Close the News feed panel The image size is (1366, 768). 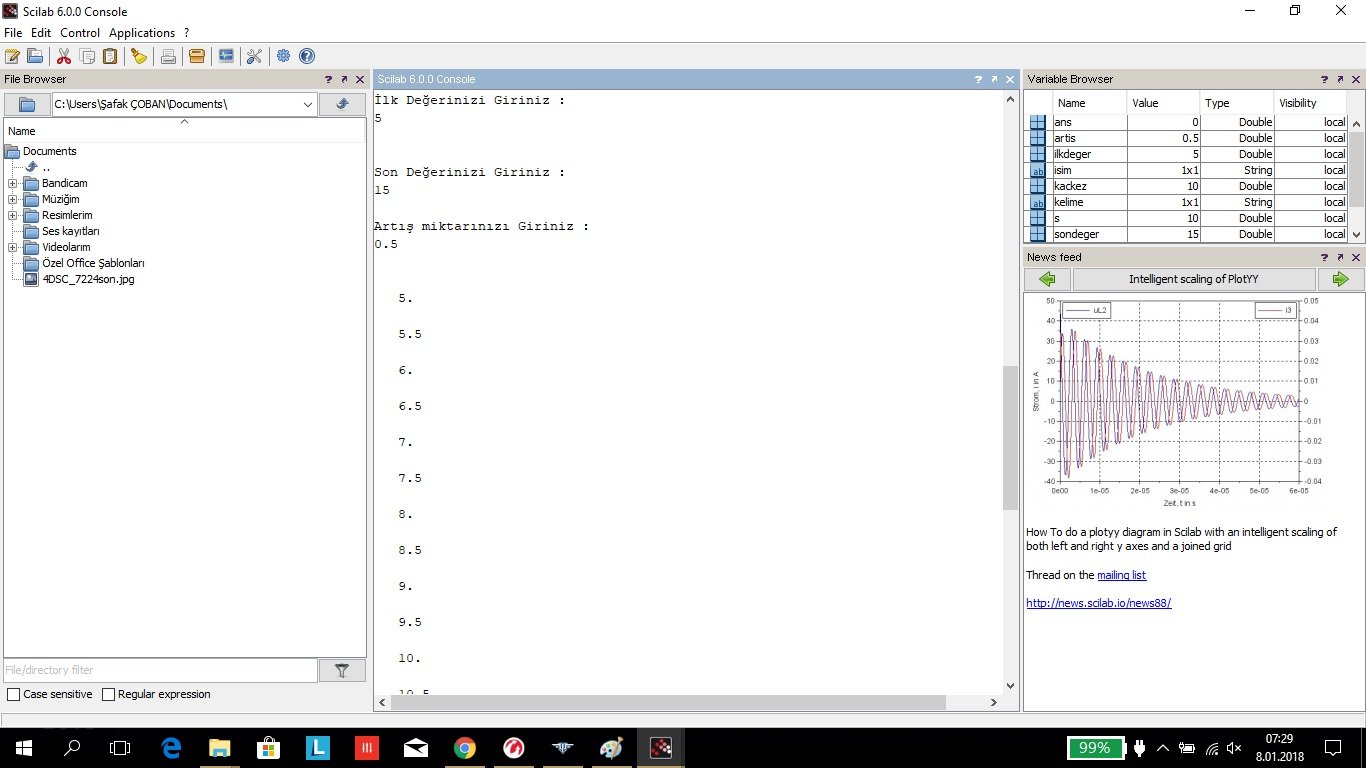[1356, 257]
